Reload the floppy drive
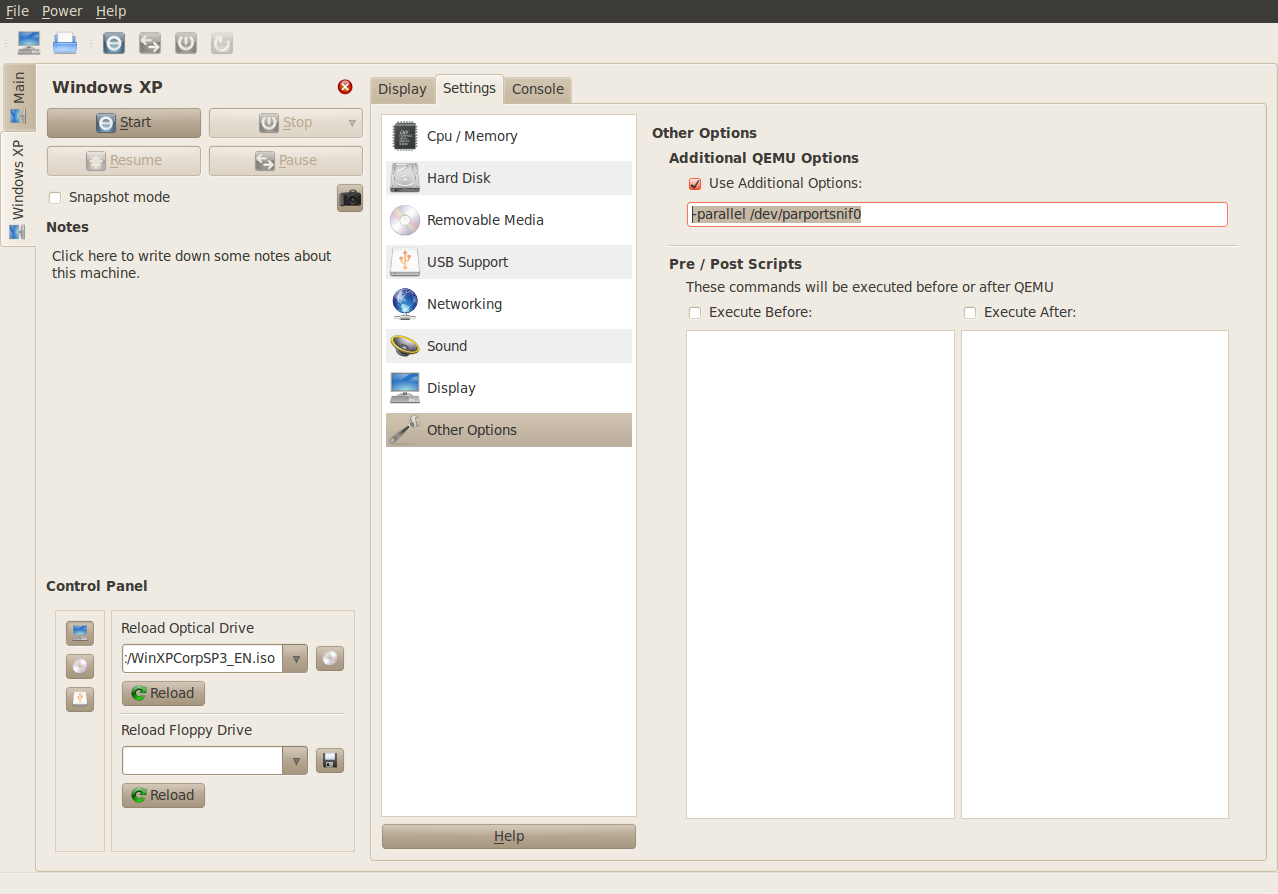The image size is (1278, 894). pyautogui.click(x=163, y=796)
